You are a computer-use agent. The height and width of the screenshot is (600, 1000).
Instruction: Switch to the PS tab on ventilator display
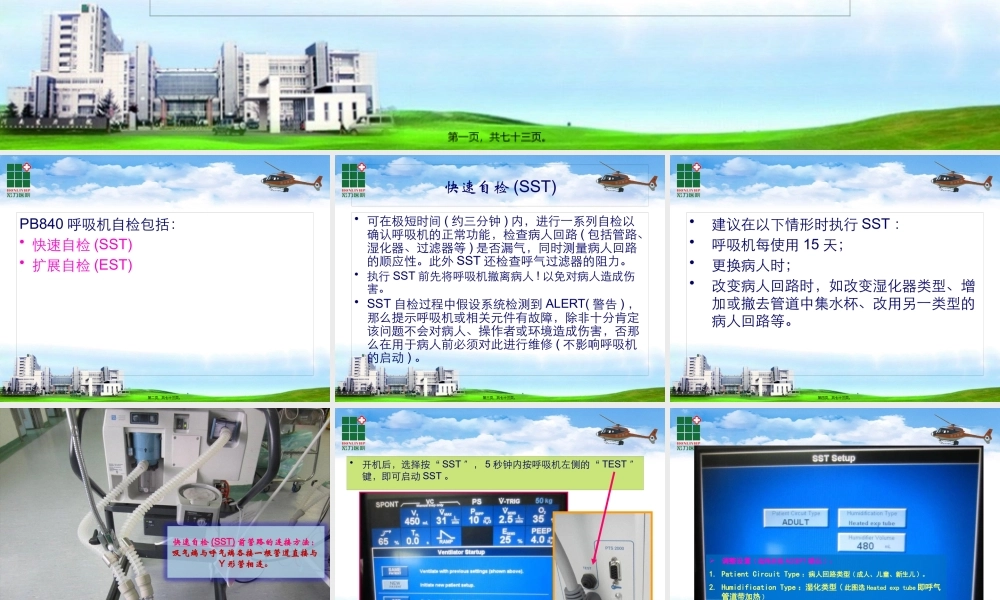click(477, 501)
